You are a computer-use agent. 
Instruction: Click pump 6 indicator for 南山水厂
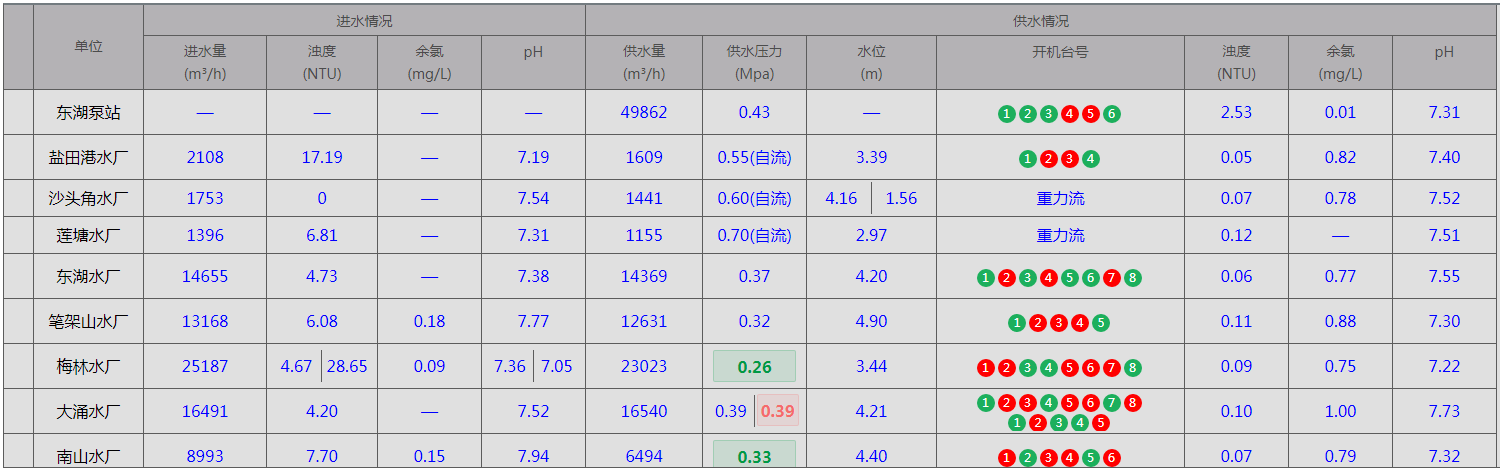tap(1112, 458)
